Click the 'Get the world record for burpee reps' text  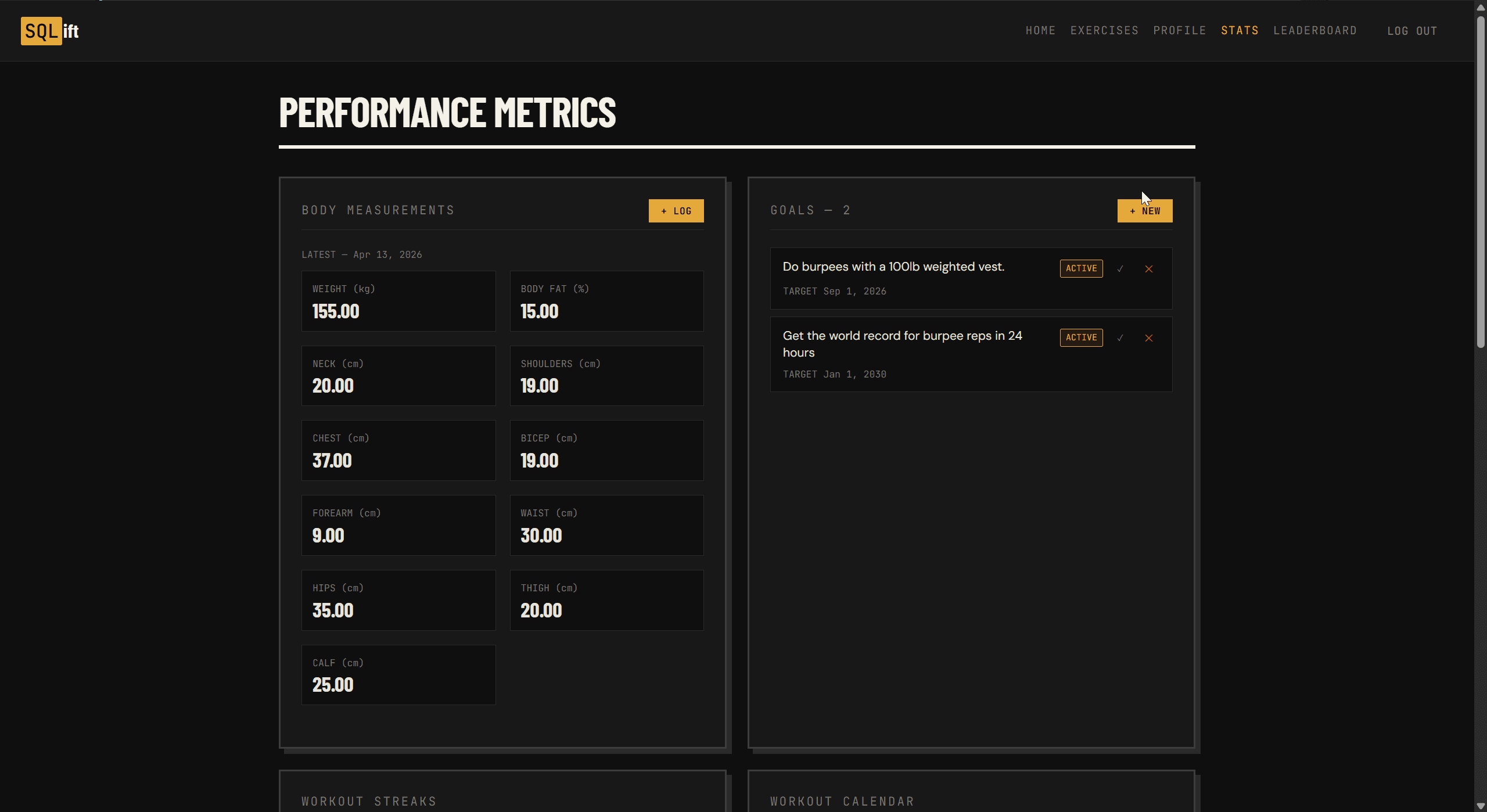(x=902, y=344)
